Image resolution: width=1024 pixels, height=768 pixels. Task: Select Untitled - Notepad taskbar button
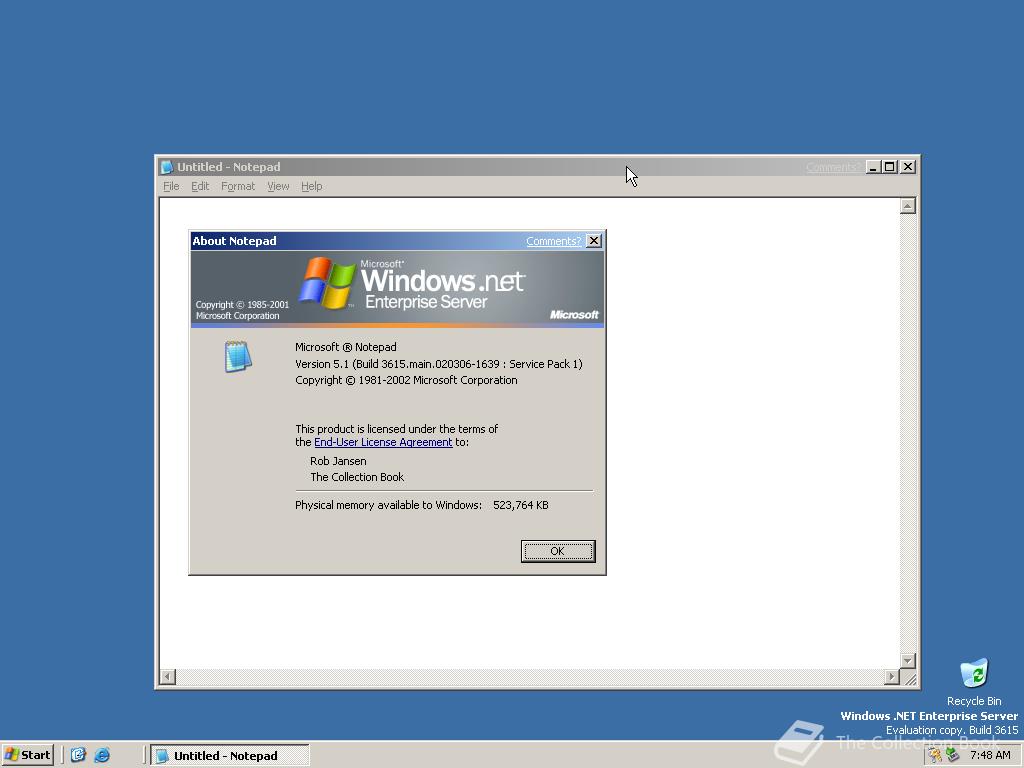230,756
